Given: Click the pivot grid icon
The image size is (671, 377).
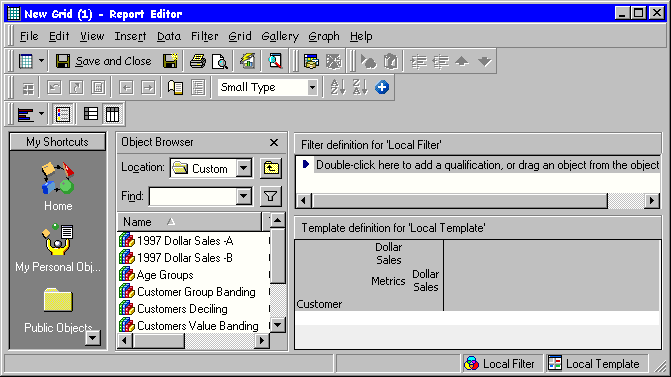Looking at the screenshot, I should click(28, 88).
